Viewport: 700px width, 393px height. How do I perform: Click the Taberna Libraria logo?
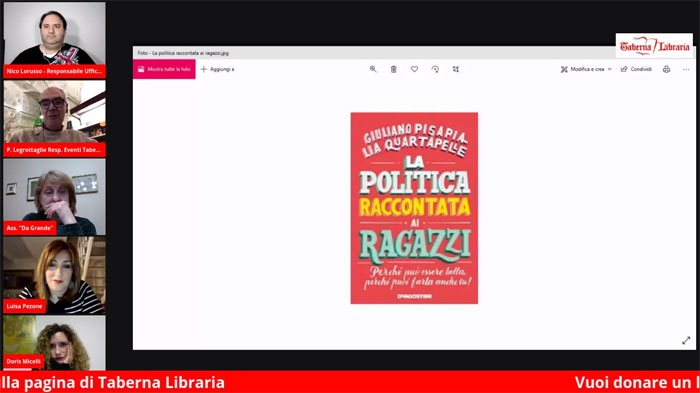click(x=654, y=46)
